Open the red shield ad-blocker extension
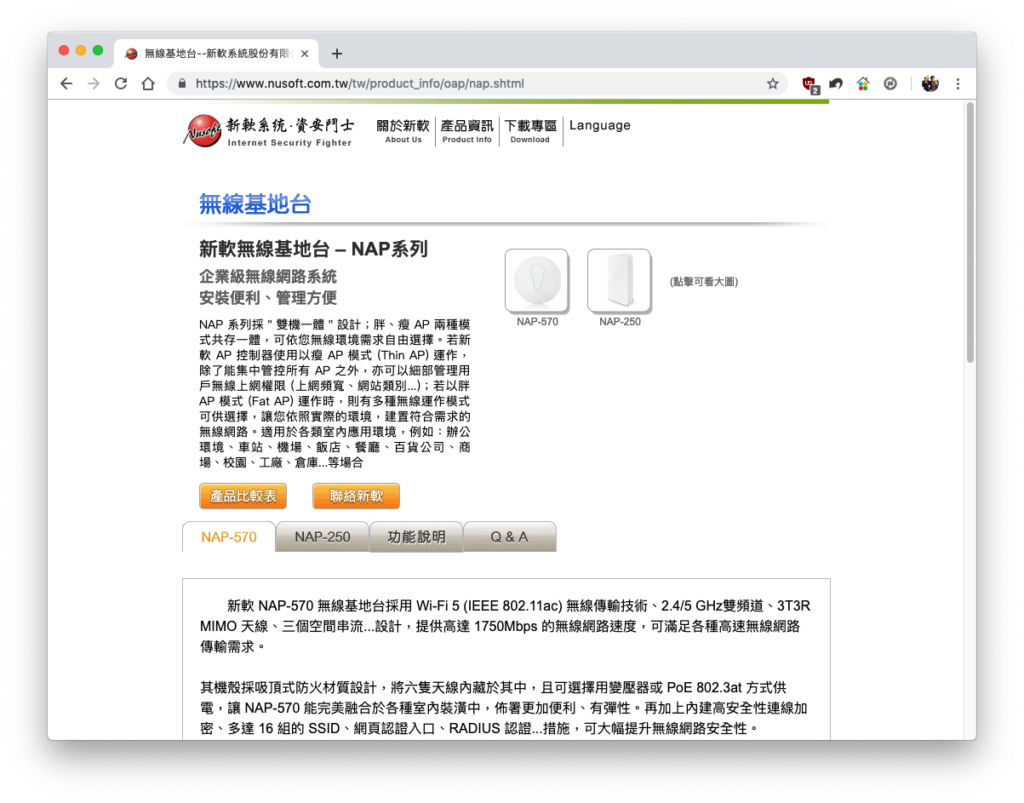Image resolution: width=1024 pixels, height=803 pixels. 810,84
